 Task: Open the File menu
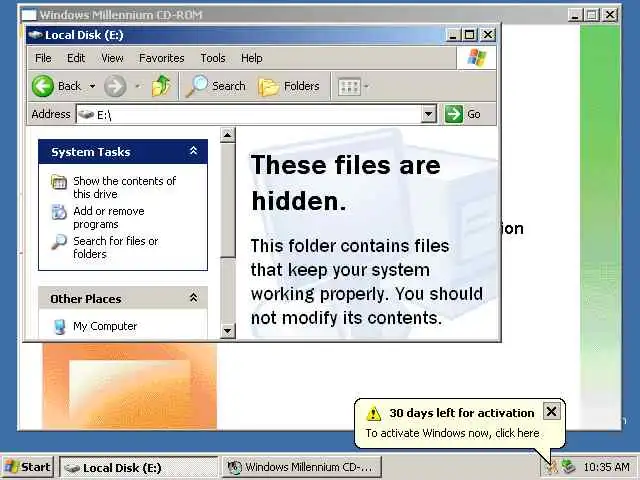tap(43, 58)
